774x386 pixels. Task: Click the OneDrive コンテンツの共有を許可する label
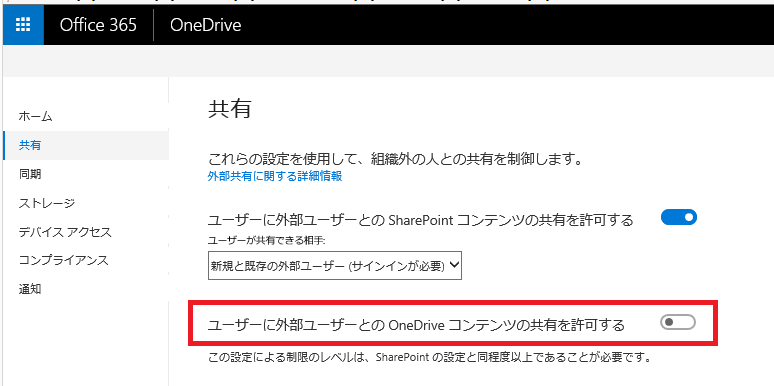[x=417, y=325]
